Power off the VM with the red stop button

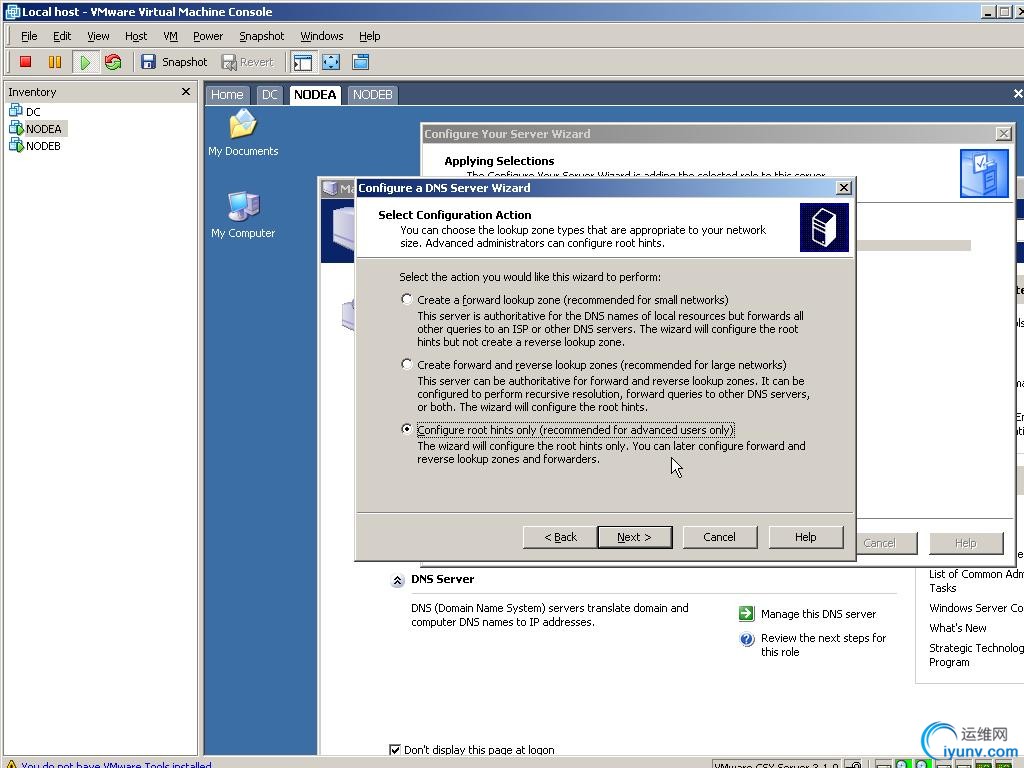click(25, 62)
